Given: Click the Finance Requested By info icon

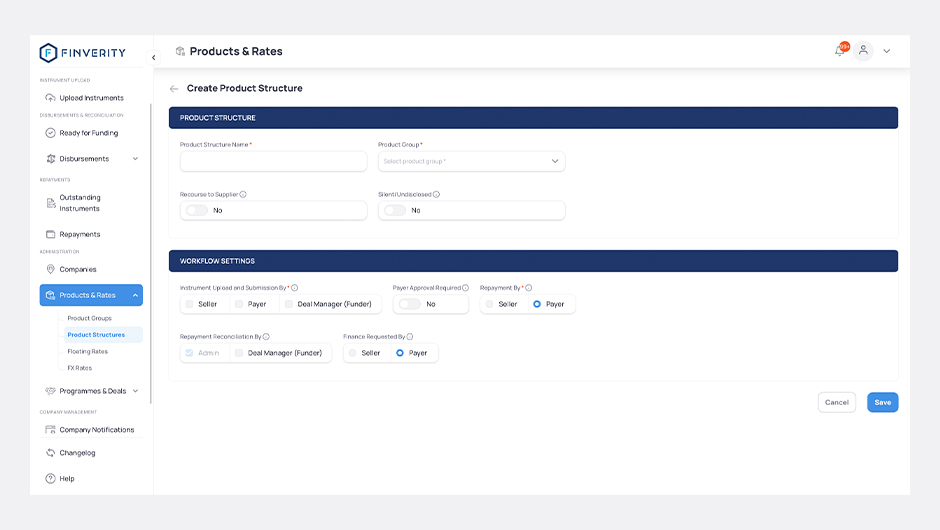Looking at the screenshot, I should coord(410,337).
